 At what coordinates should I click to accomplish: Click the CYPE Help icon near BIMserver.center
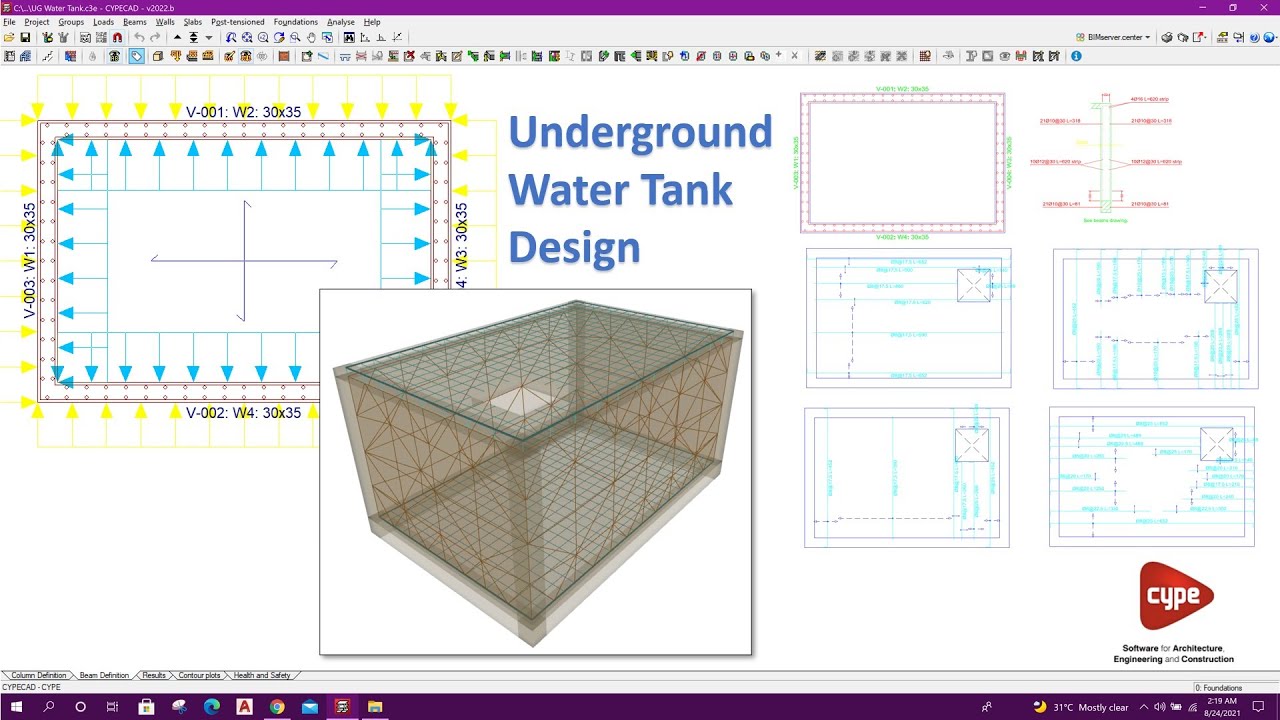click(x=1254, y=37)
